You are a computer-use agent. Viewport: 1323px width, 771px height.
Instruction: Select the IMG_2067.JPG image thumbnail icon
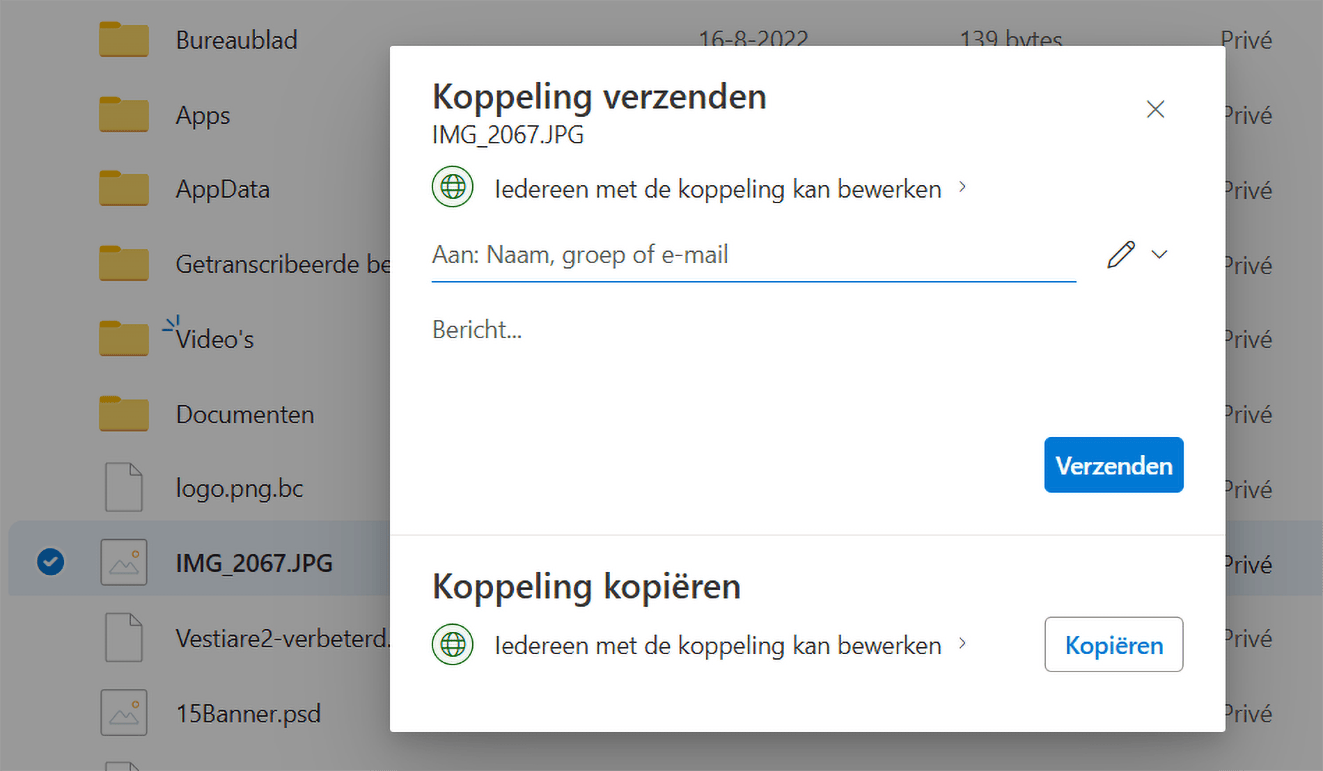click(x=124, y=564)
